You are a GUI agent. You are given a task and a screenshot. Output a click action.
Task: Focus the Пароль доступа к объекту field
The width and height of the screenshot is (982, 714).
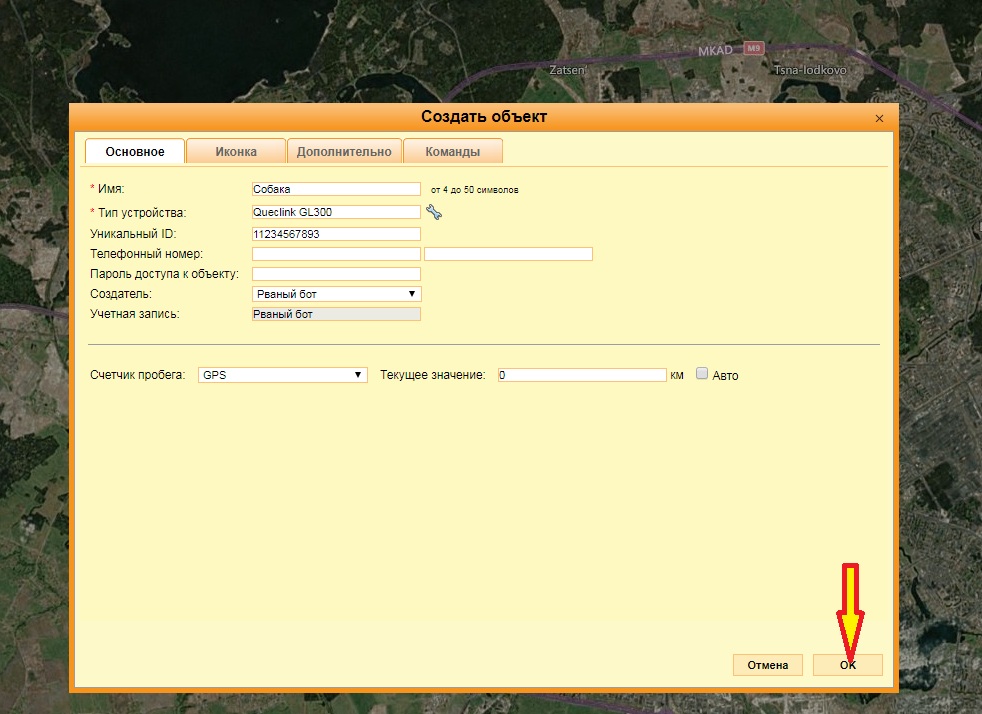pyautogui.click(x=336, y=274)
